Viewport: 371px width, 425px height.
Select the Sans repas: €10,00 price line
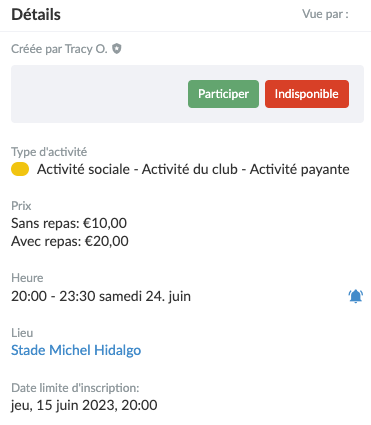point(69,223)
